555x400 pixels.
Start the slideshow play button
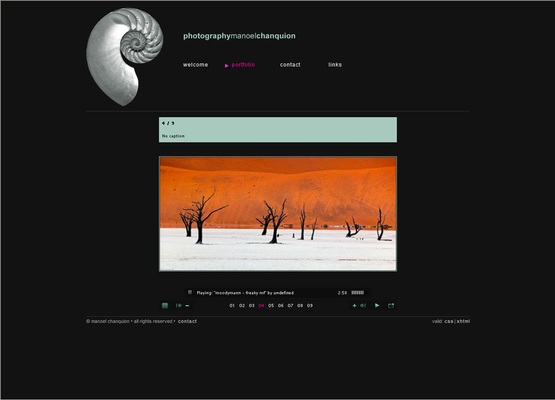[377, 305]
